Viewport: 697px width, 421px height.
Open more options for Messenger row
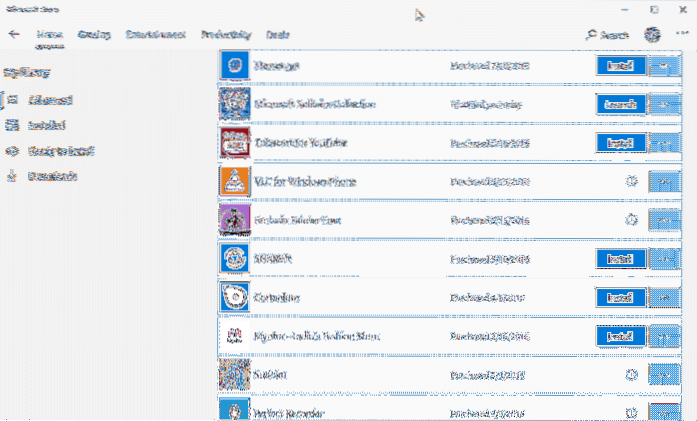[663, 66]
